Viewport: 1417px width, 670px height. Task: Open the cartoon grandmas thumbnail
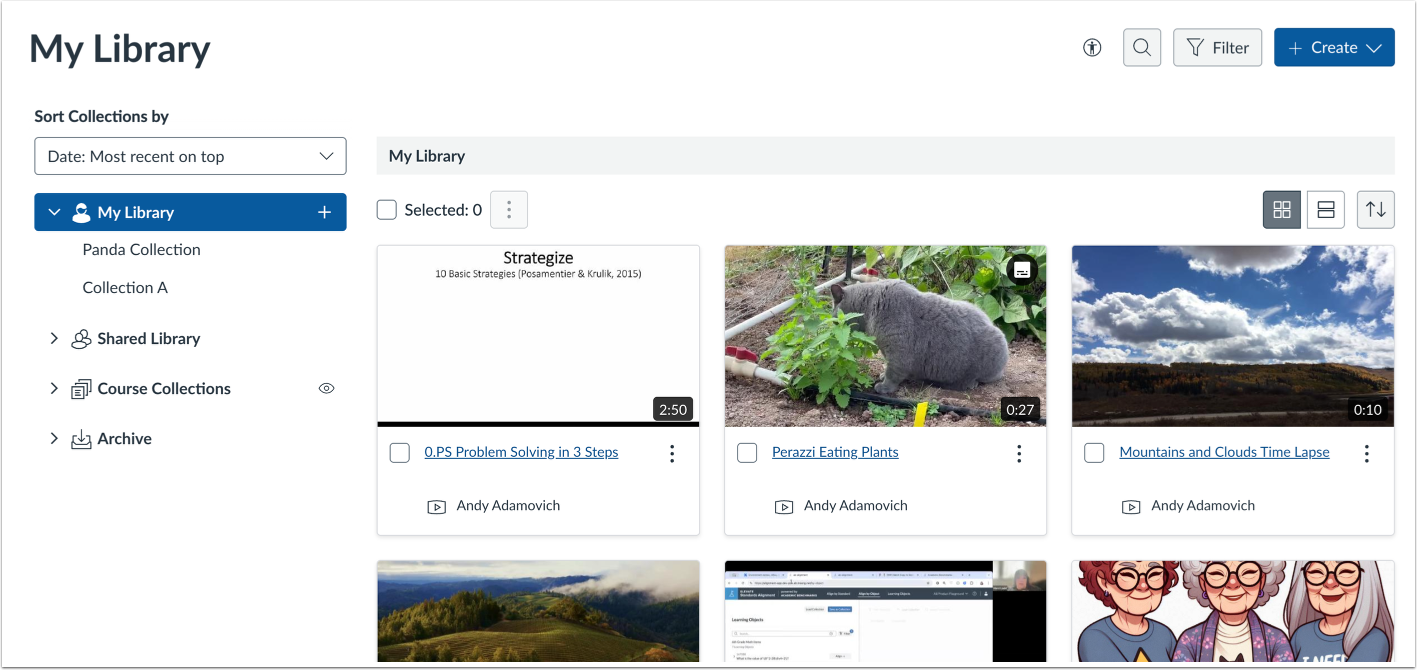1233,611
